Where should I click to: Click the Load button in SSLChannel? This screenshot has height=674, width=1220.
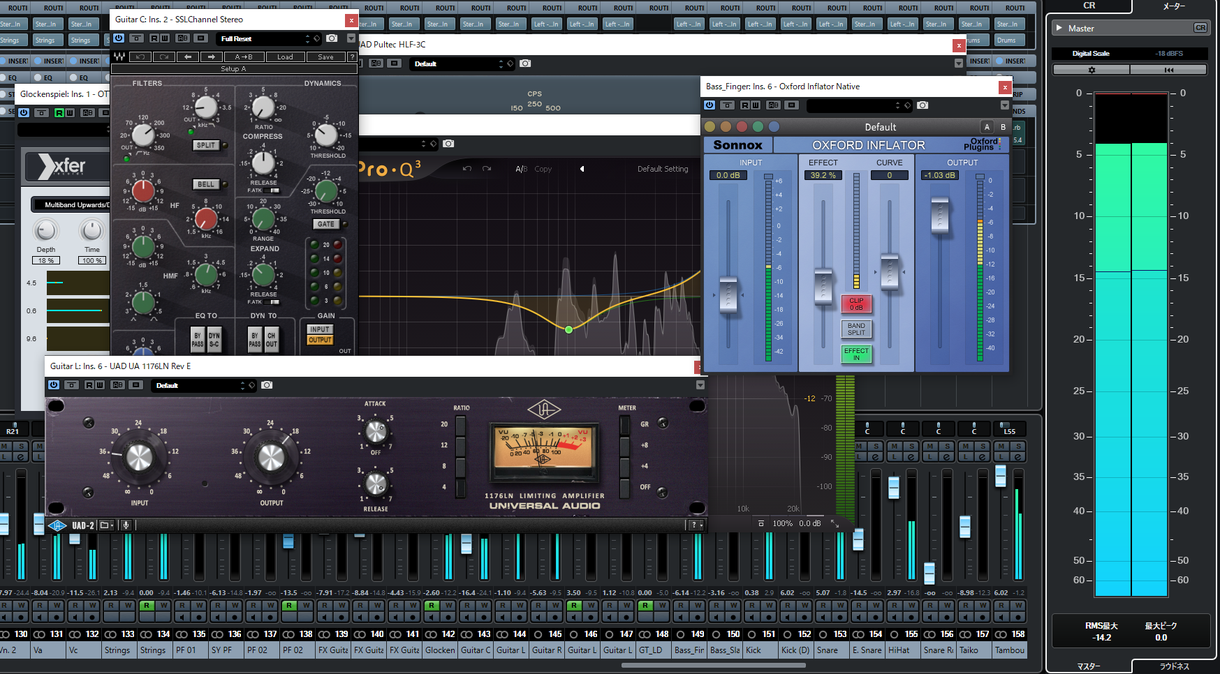(285, 57)
